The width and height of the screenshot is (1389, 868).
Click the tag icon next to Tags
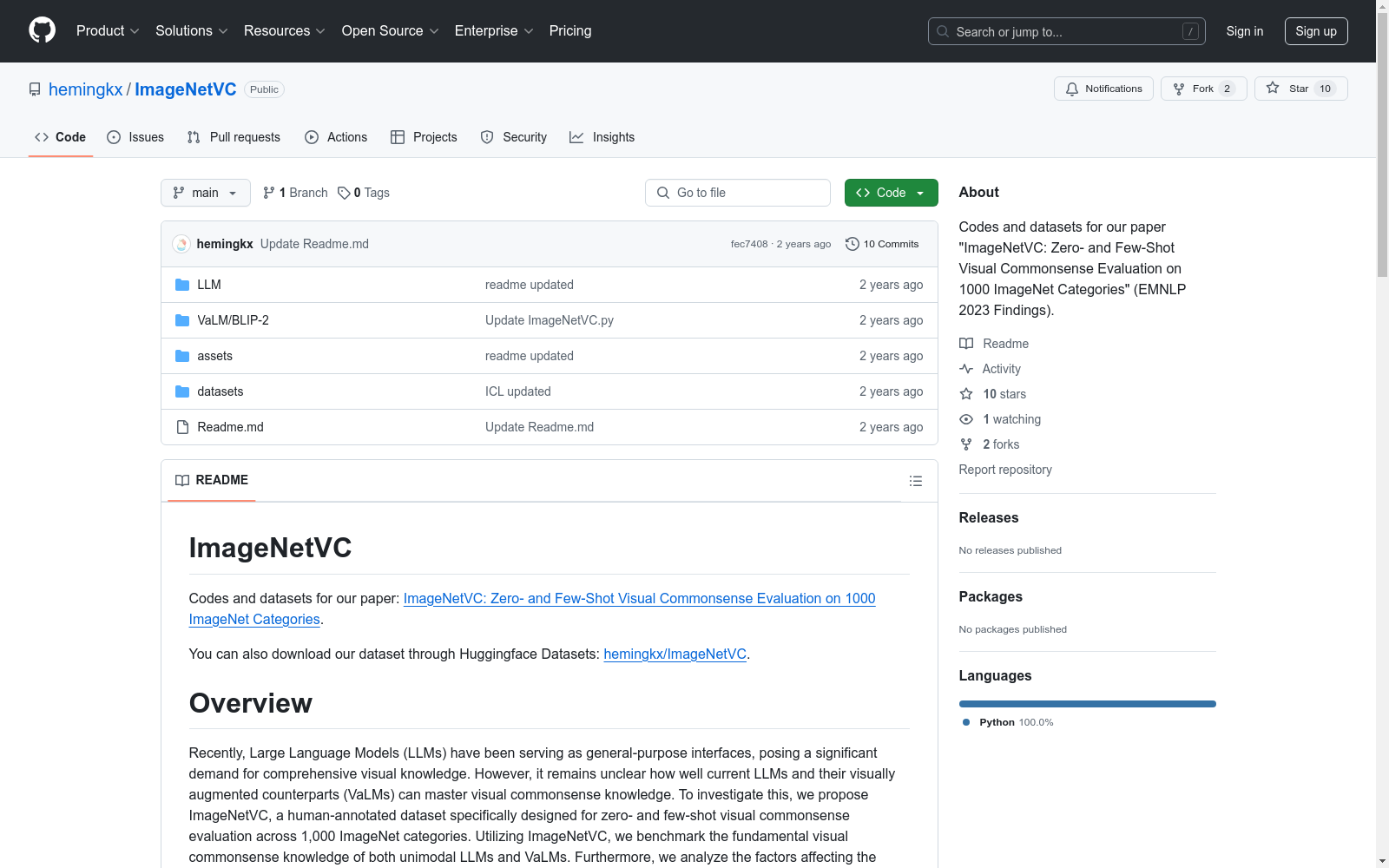coord(344,193)
